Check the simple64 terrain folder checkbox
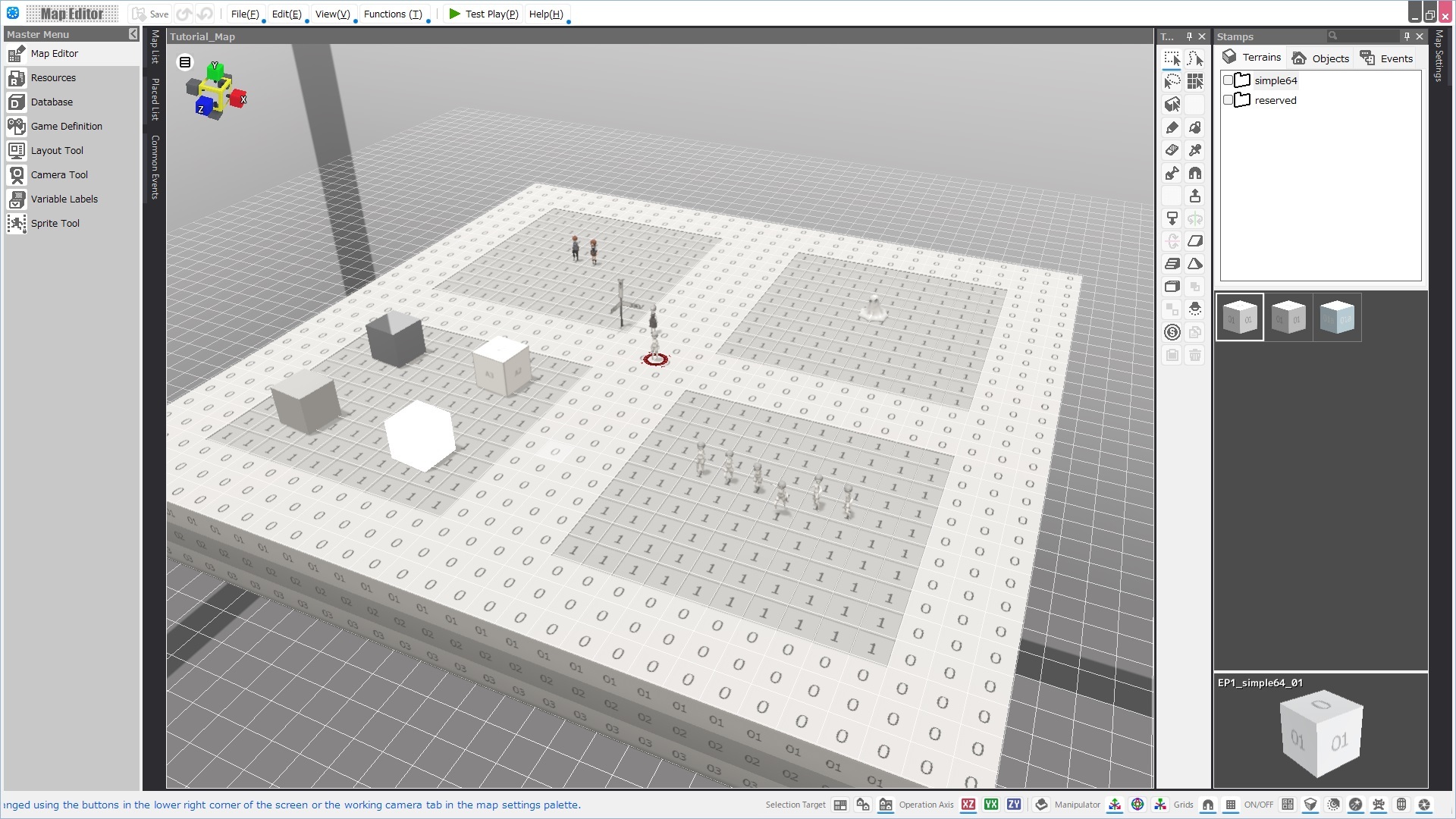The height and width of the screenshot is (819, 1456). click(1229, 80)
